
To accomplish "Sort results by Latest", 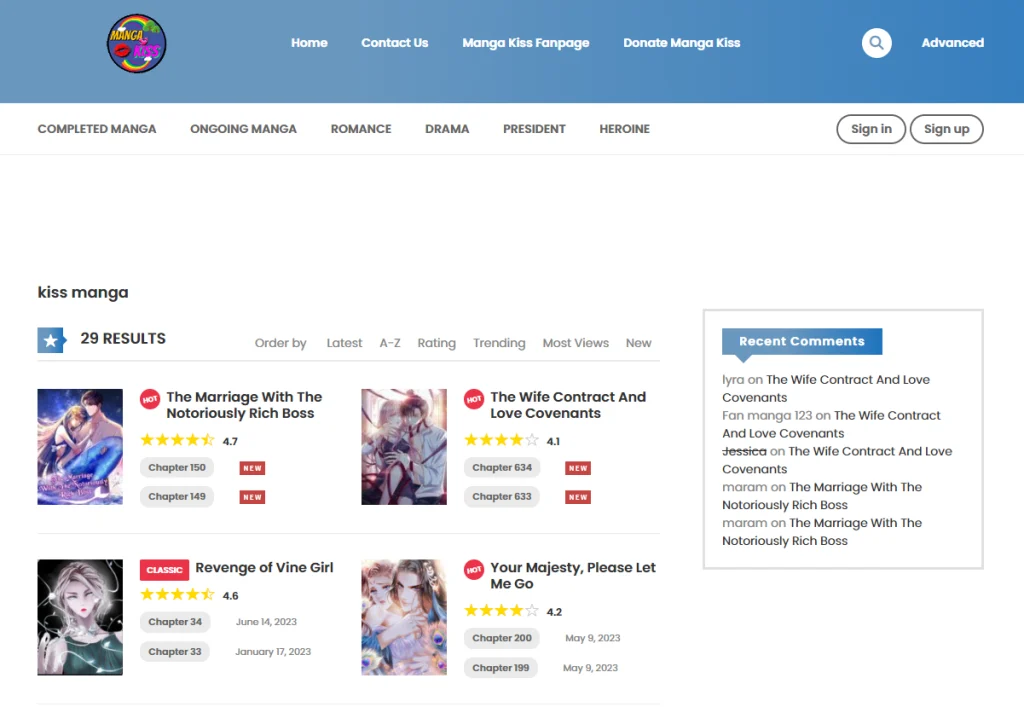I will tap(344, 343).
